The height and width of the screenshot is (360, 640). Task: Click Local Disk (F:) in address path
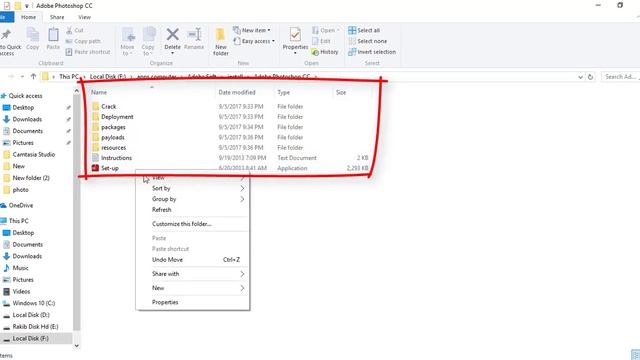coord(108,77)
